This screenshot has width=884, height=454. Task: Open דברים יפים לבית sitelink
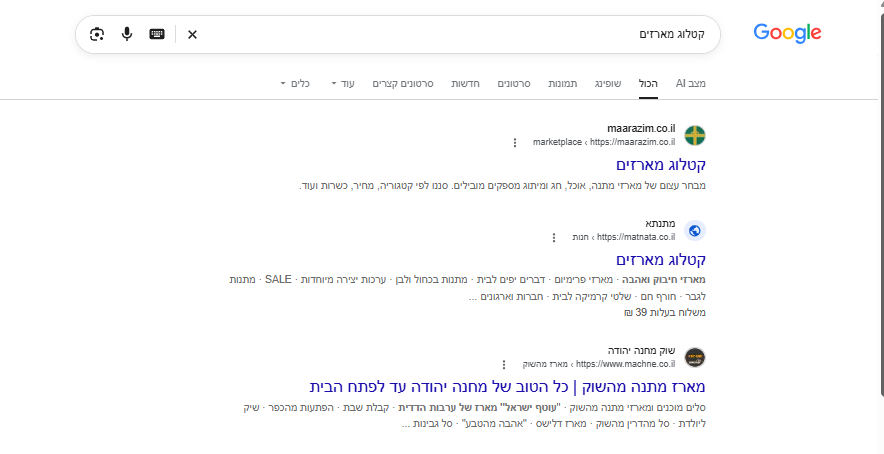tap(512, 280)
